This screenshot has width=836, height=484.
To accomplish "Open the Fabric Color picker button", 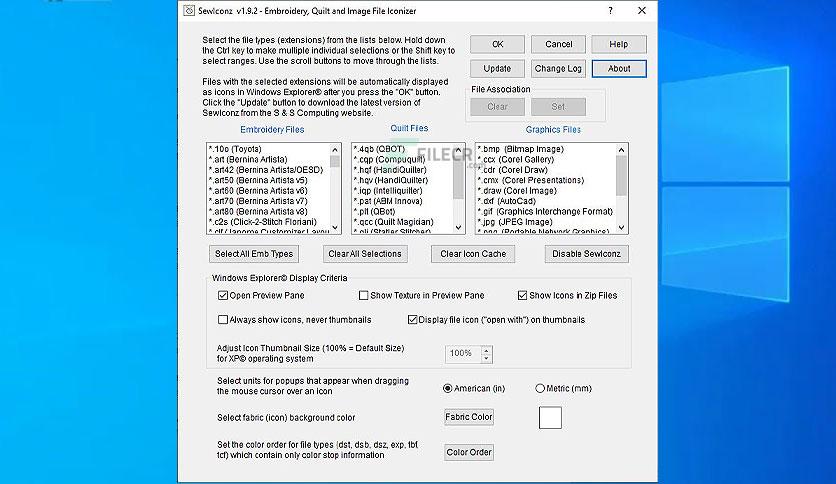I will (x=469, y=417).
